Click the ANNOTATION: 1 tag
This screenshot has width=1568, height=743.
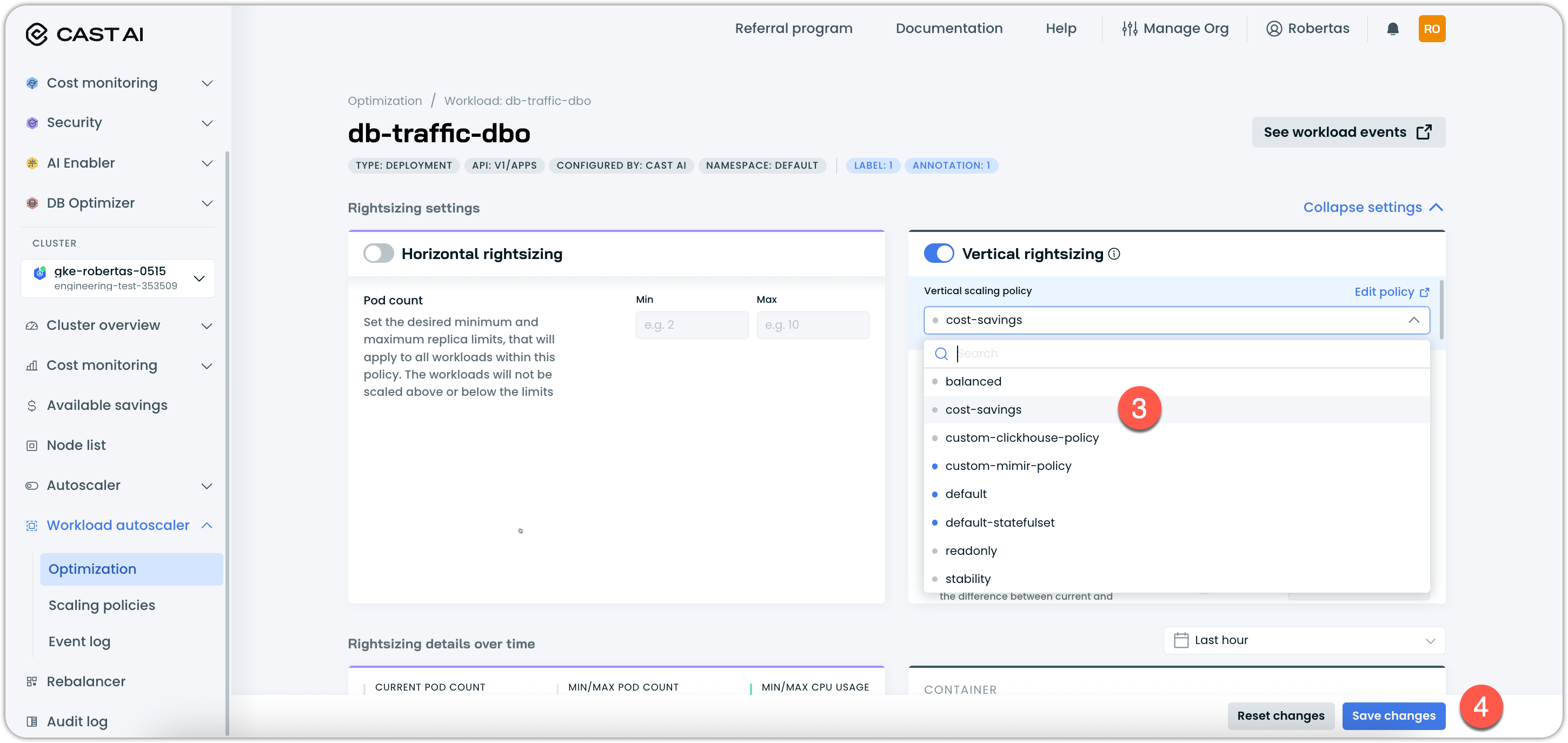[x=951, y=165]
